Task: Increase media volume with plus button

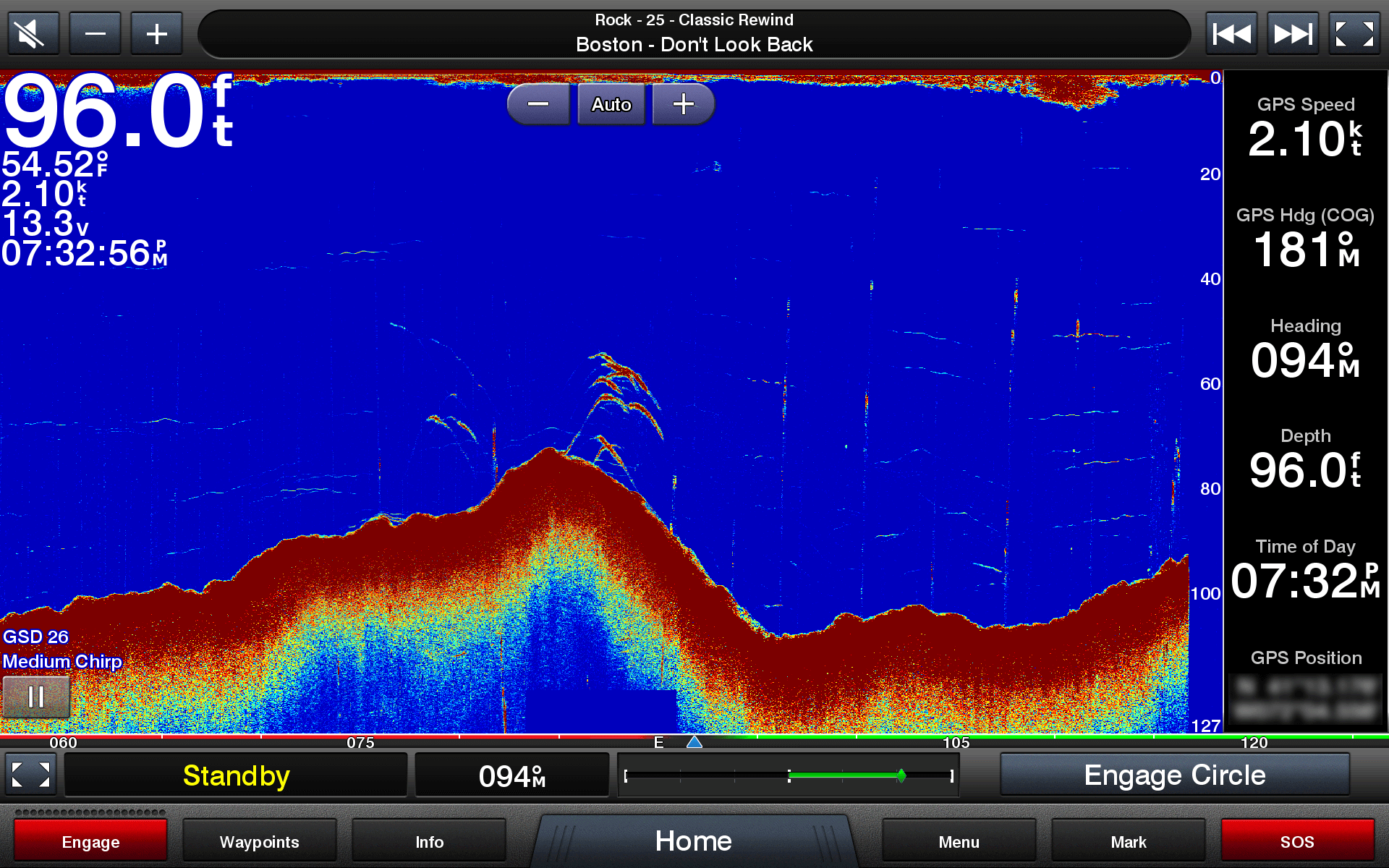Action: tap(156, 33)
